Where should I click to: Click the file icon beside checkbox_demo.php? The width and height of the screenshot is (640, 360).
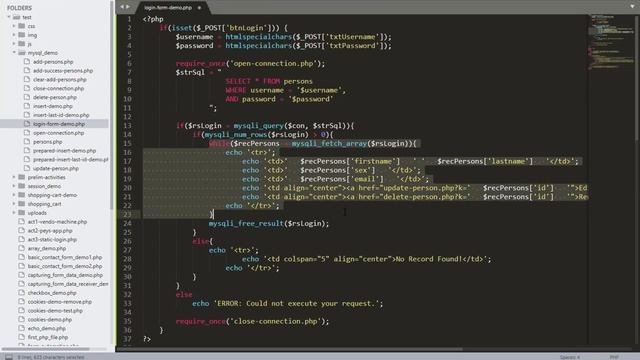point(22,293)
